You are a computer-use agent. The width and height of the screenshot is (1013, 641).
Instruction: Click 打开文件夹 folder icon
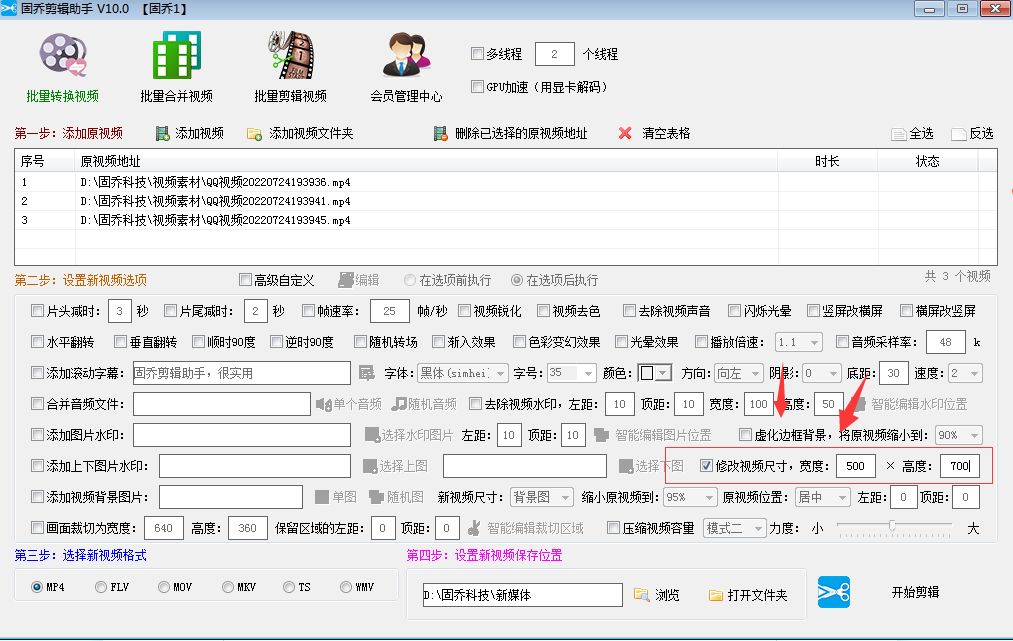715,595
